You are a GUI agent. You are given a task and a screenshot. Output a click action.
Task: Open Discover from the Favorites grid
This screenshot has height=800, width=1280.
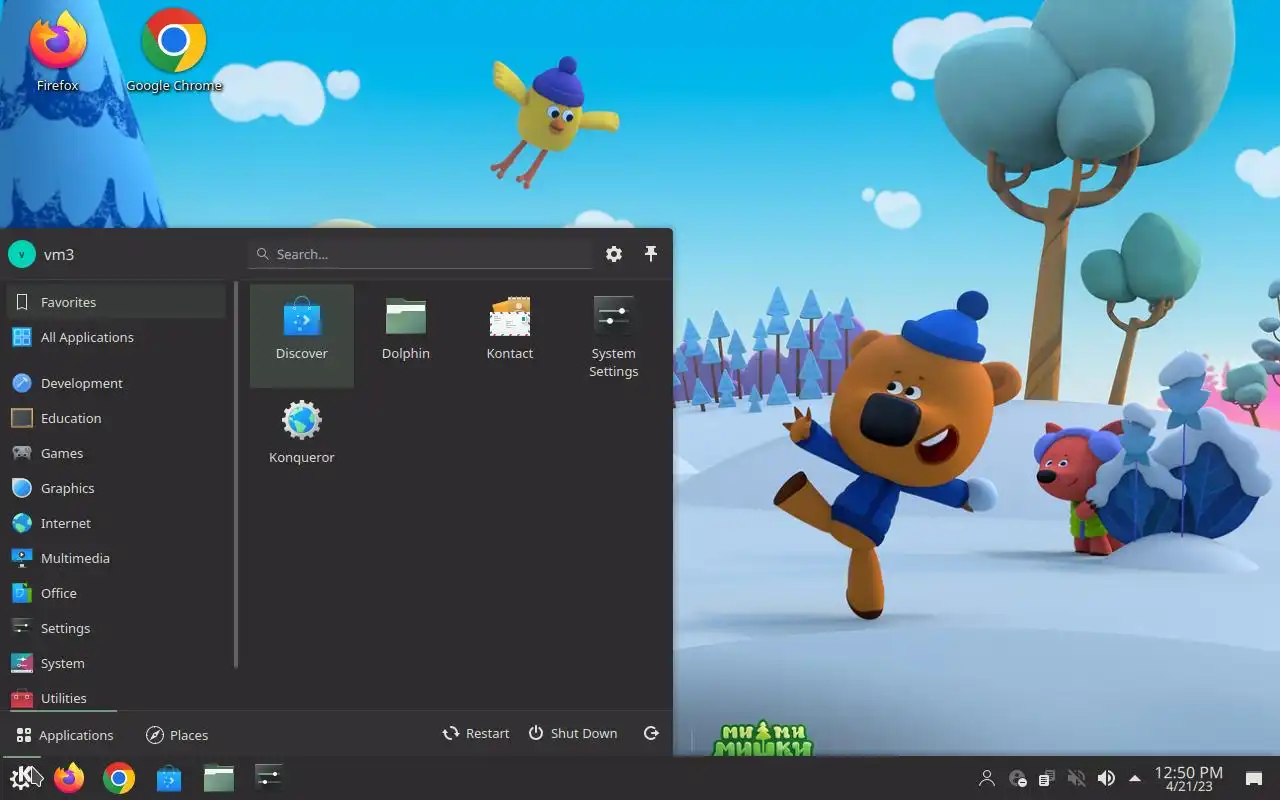301,335
